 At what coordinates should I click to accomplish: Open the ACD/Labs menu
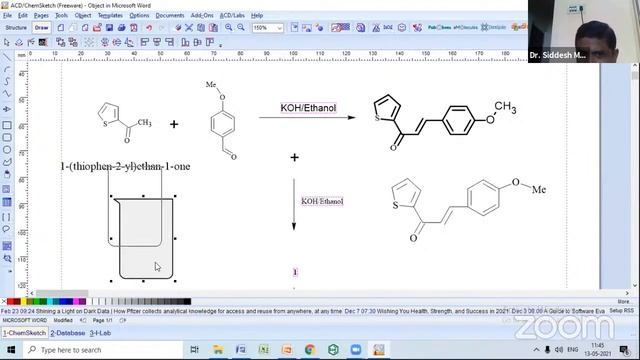click(x=232, y=16)
